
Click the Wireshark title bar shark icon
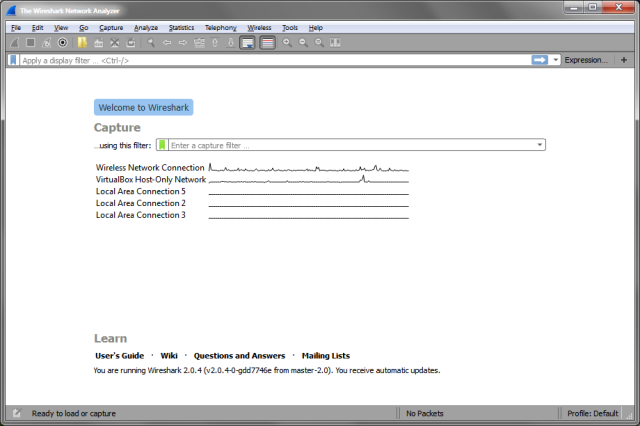coord(11,10)
